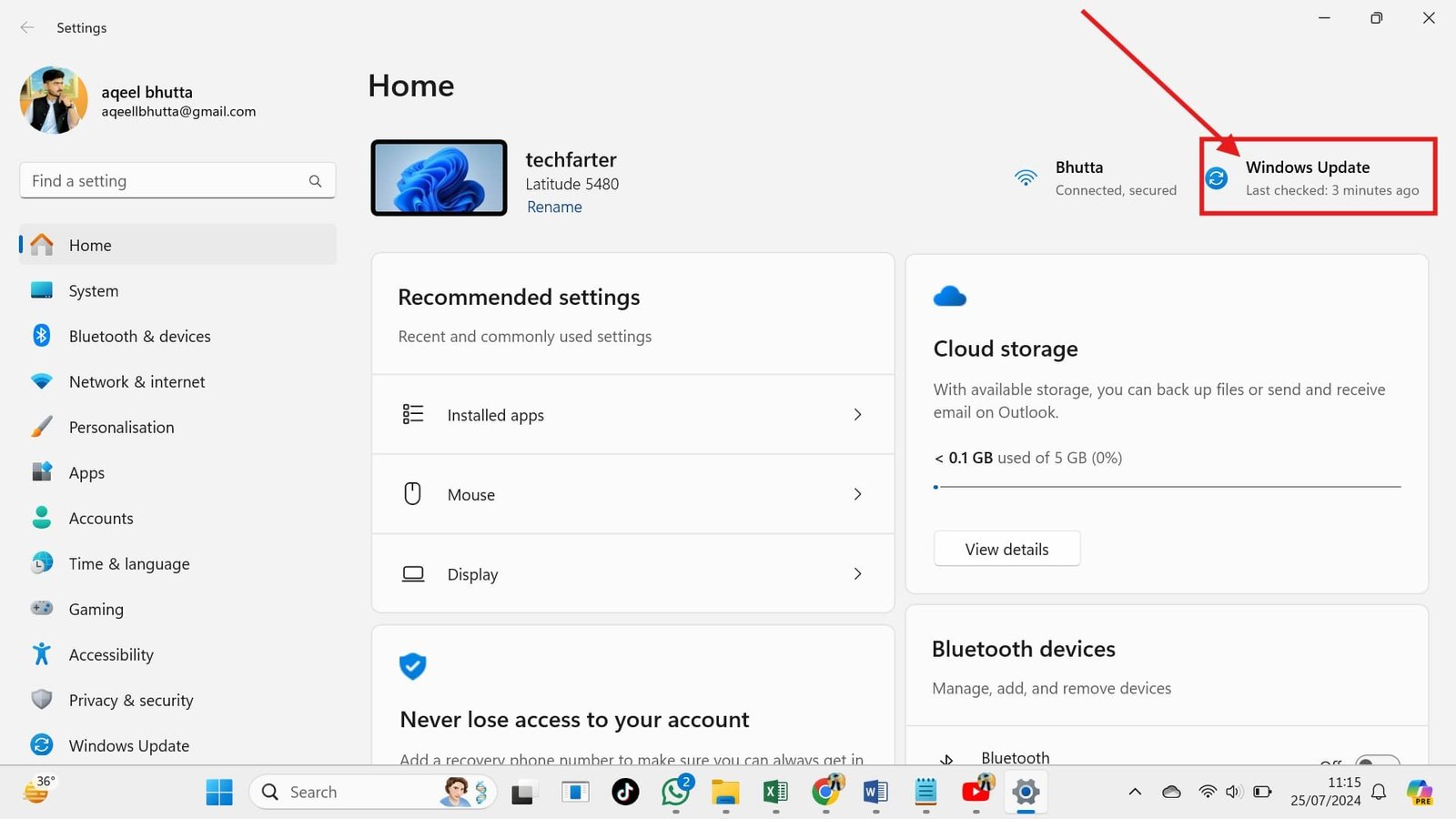Expand Installed apps via its chevron
Viewport: 1456px width, 819px height.
click(x=857, y=415)
